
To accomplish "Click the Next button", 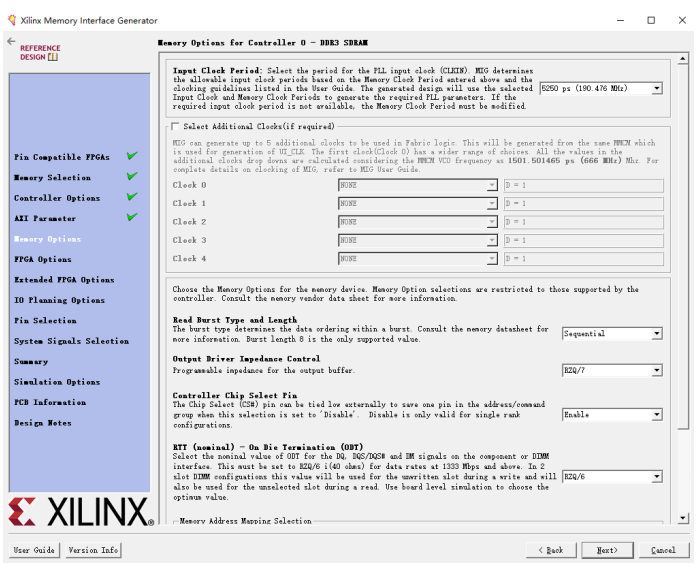I will click(x=607, y=550).
